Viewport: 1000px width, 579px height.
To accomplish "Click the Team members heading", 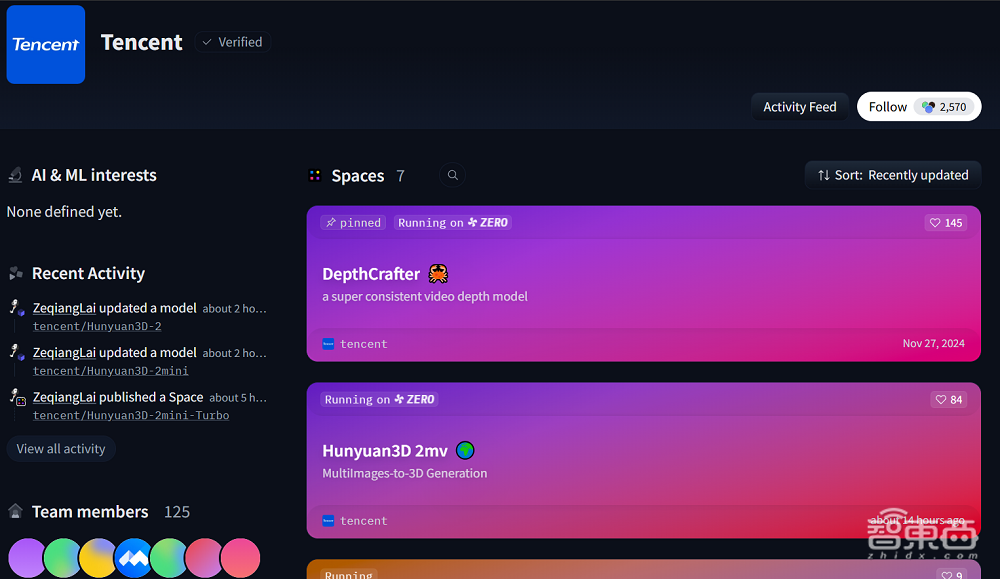I will (x=90, y=512).
